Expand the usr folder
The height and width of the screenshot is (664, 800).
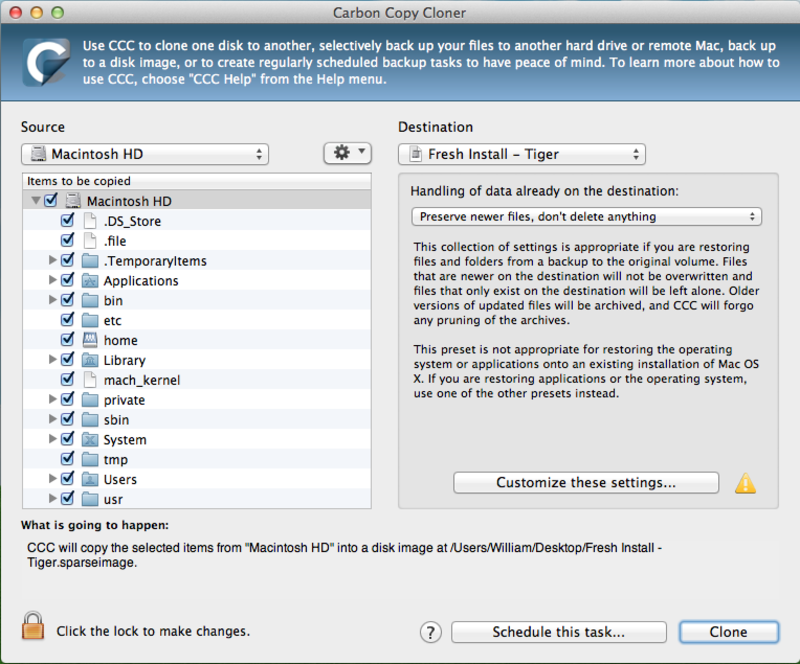coord(52,499)
